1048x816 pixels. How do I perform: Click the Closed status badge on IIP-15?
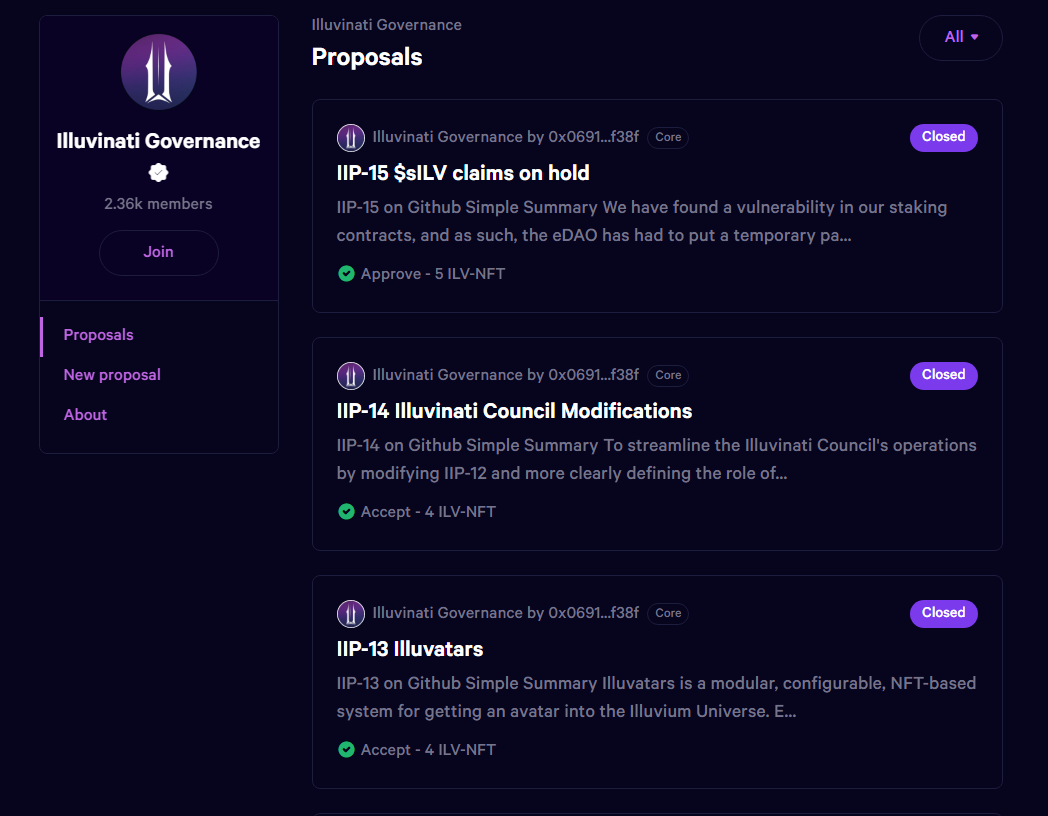point(943,137)
